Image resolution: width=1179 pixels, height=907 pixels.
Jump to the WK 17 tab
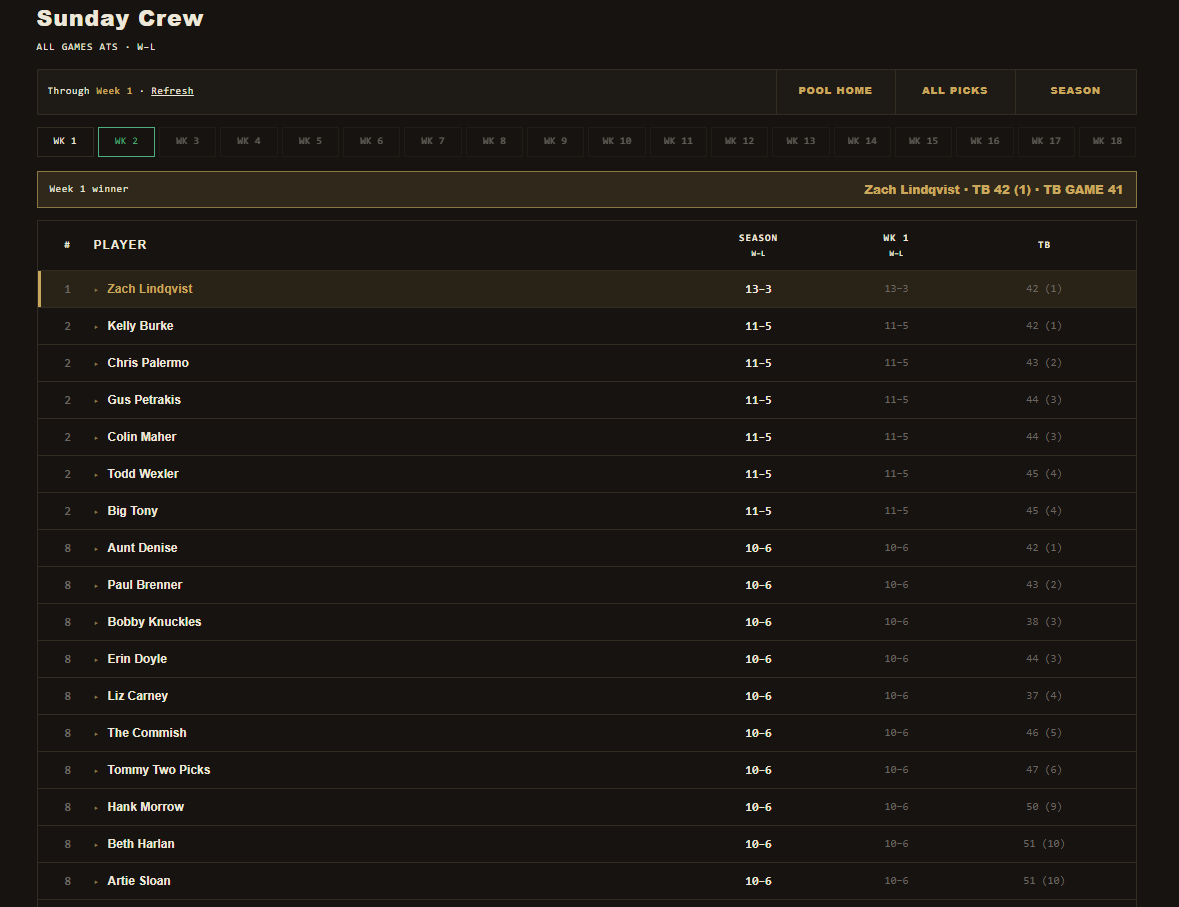coord(1046,141)
